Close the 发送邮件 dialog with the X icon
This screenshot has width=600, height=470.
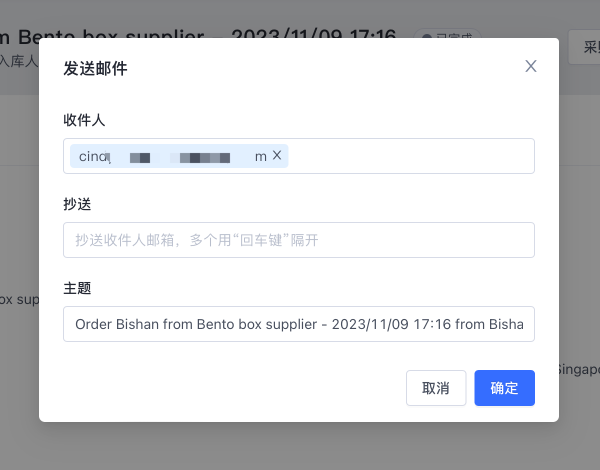click(x=530, y=66)
